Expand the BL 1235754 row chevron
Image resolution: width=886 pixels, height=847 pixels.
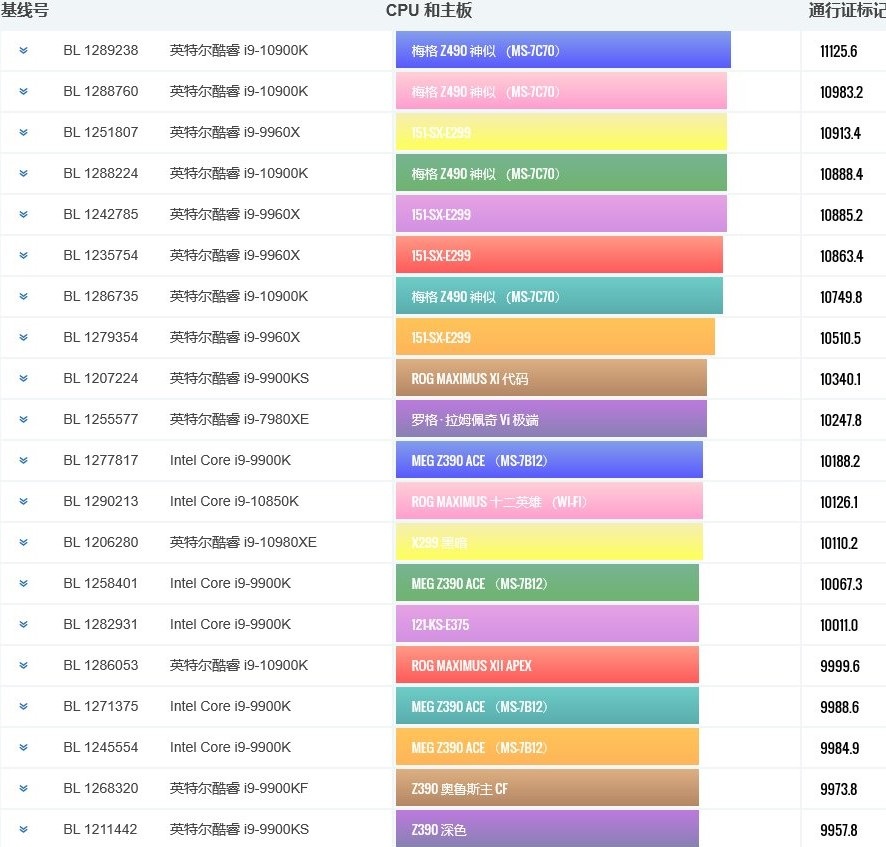[23, 255]
